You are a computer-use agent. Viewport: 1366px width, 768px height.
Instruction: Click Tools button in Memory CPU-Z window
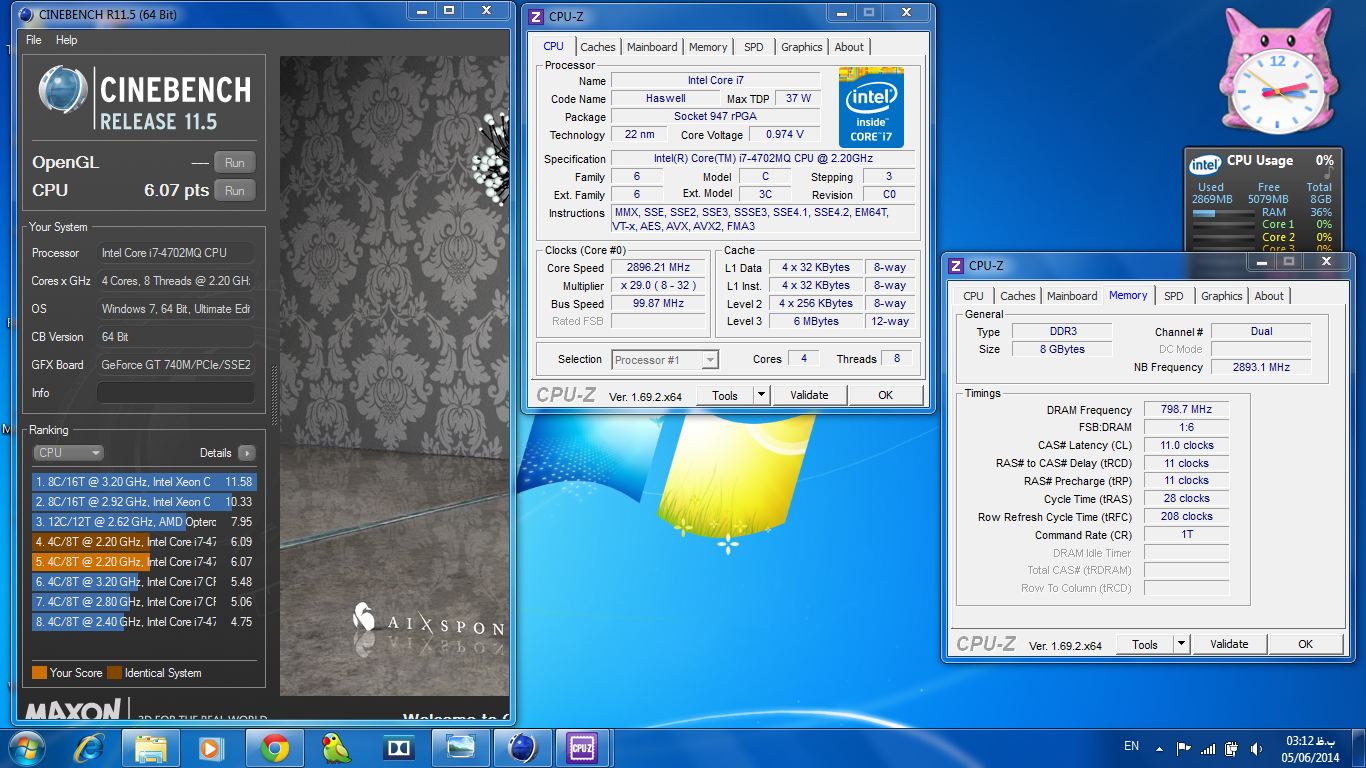(x=1145, y=644)
